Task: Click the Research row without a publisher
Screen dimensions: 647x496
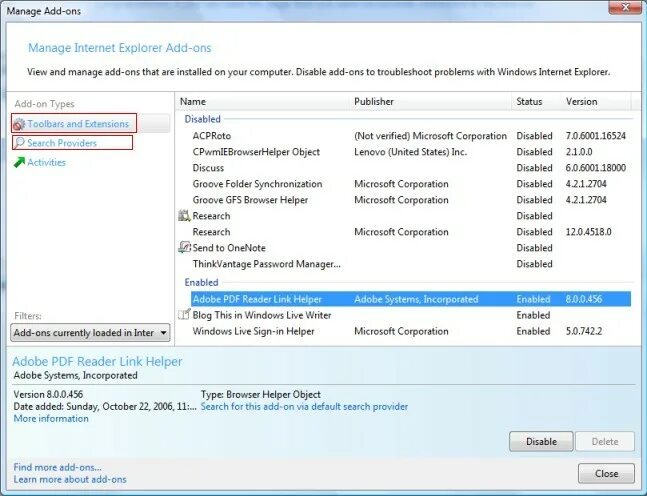Action: click(404, 216)
